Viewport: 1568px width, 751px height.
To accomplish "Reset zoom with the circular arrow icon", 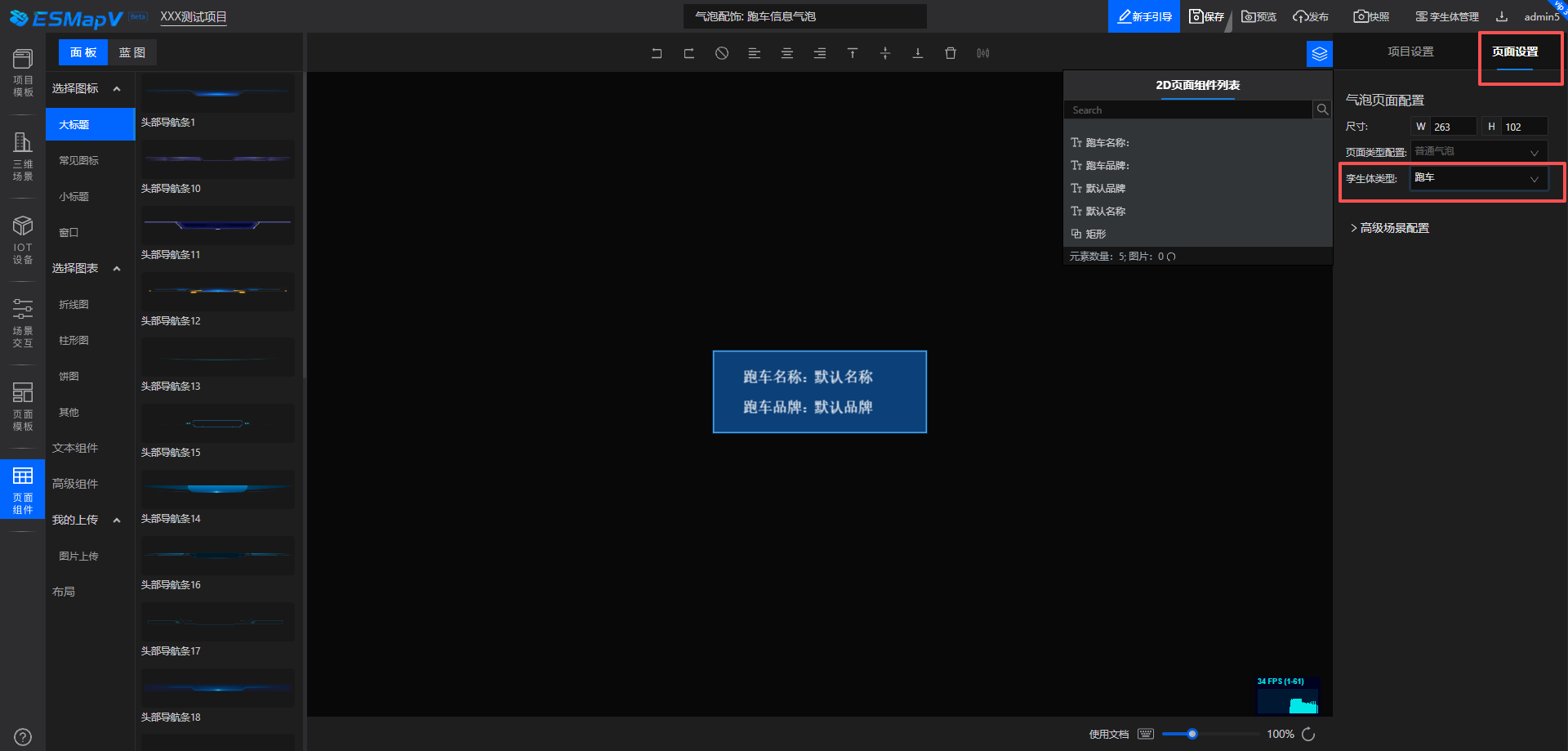I will [1308, 734].
